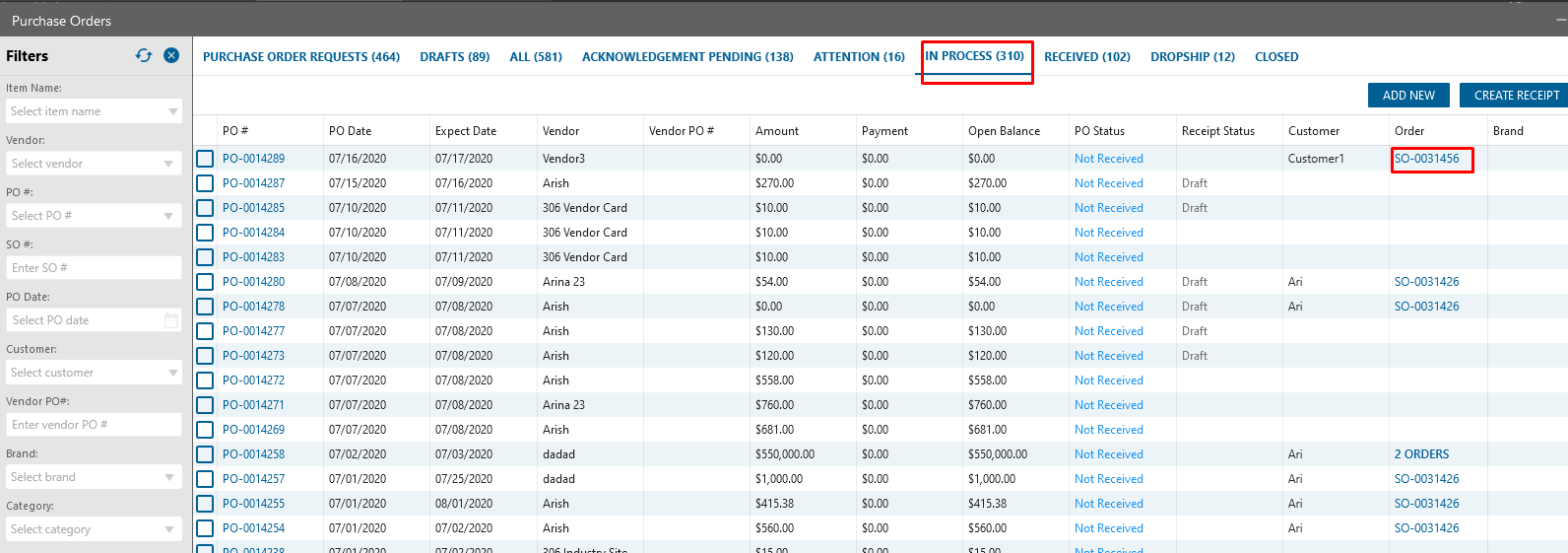Click inside the SO # input field
1568x553 pixels.
pyautogui.click(x=94, y=268)
